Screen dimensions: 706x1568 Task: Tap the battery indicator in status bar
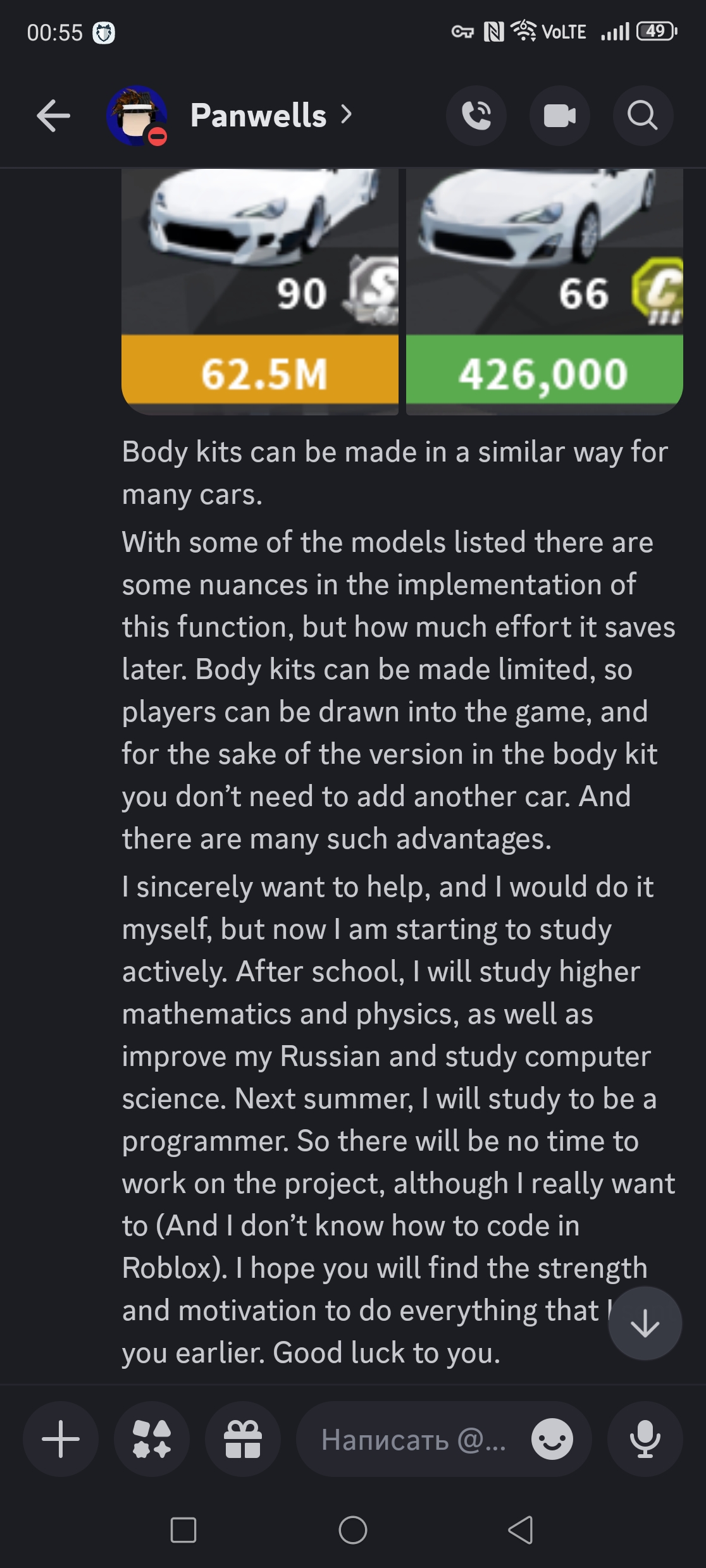click(657, 31)
